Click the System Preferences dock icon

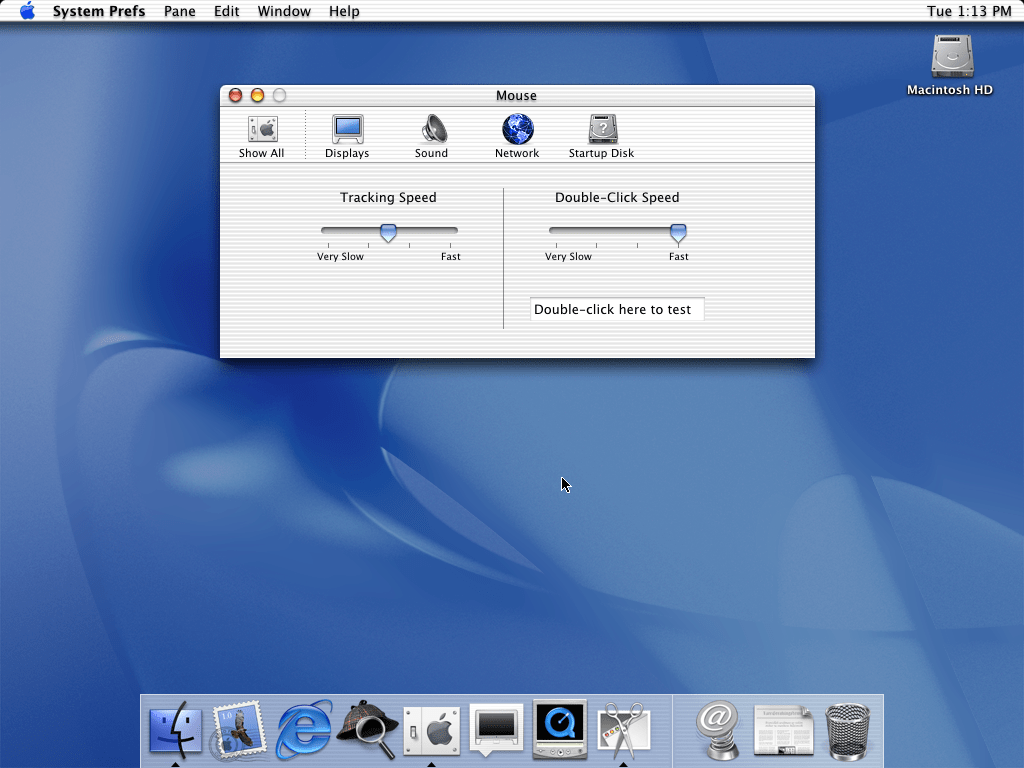point(432,730)
